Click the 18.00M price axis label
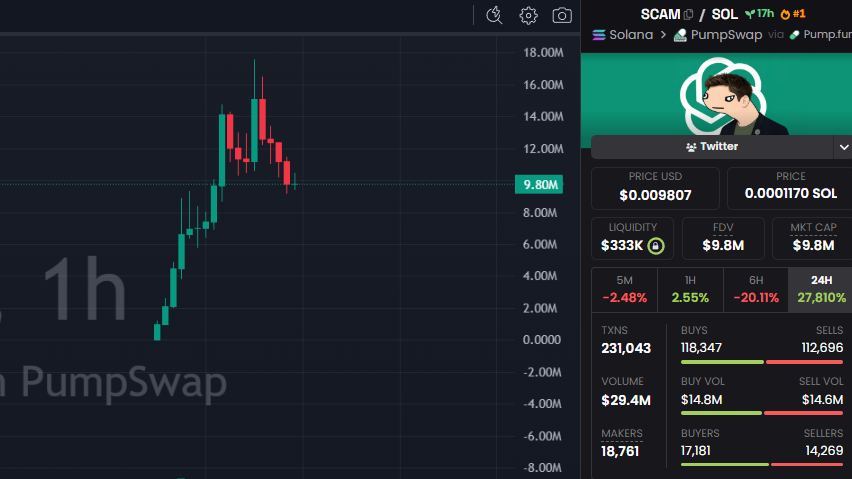852x479 pixels. (x=543, y=53)
